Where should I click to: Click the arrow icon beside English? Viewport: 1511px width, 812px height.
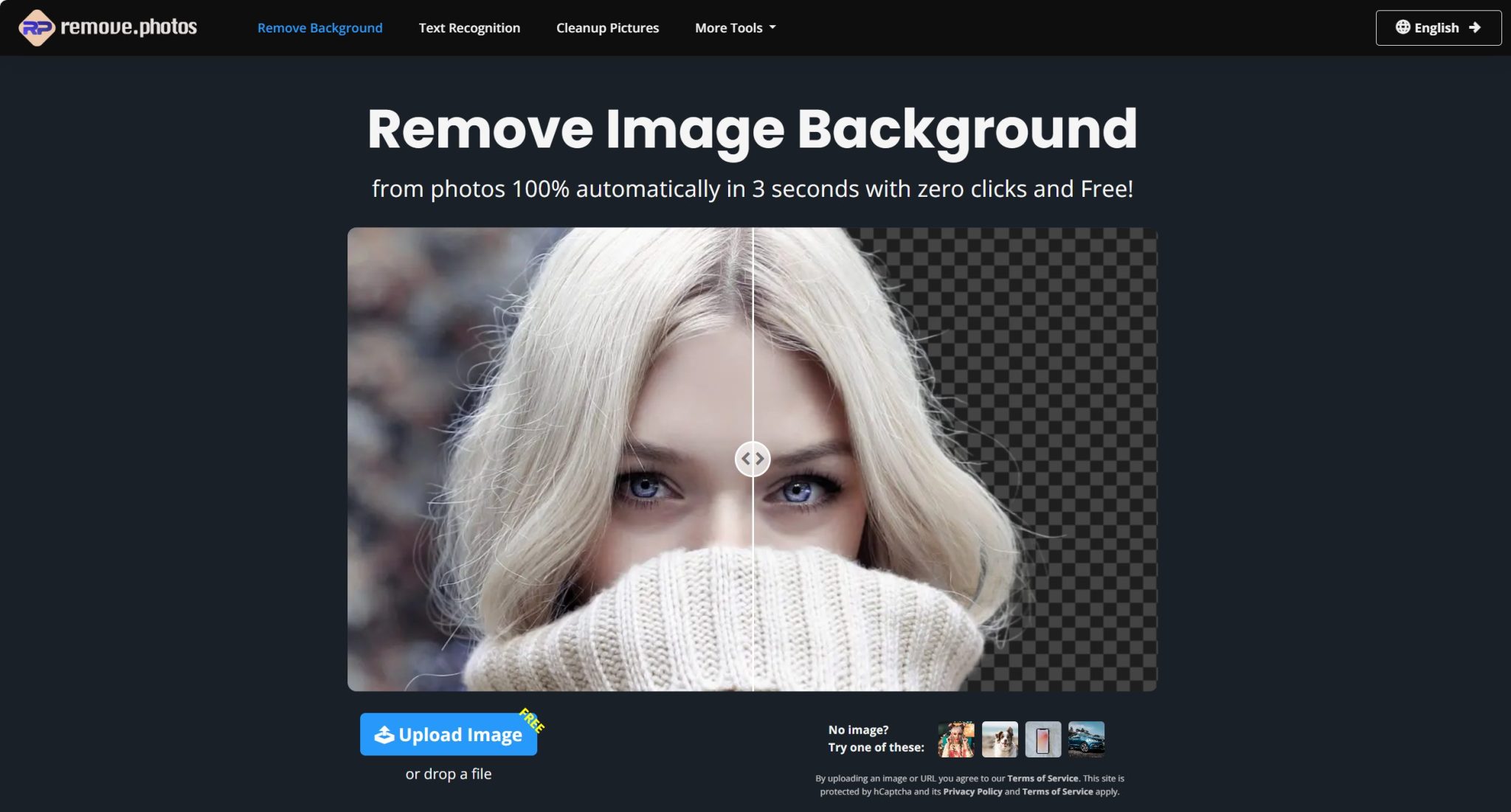click(1475, 27)
